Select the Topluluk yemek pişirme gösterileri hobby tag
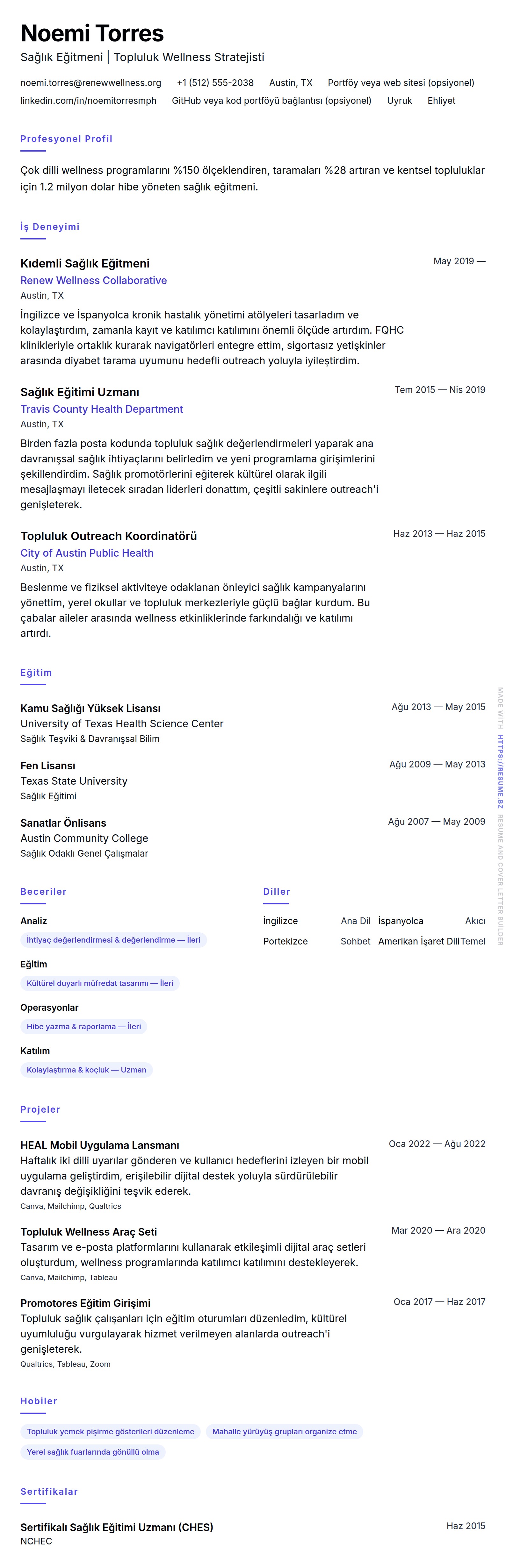The width and height of the screenshot is (506, 1568). point(110,1431)
